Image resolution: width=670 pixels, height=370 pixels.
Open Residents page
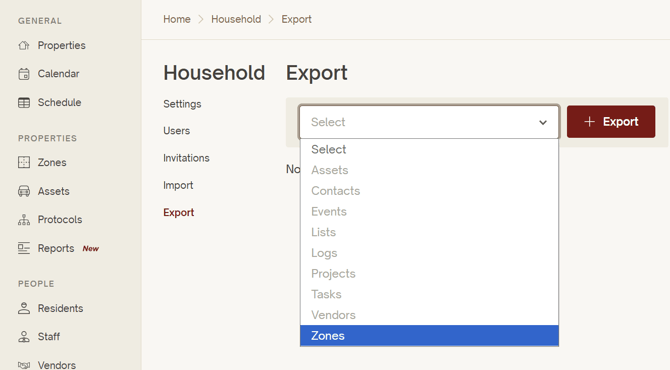pyautogui.click(x=60, y=308)
